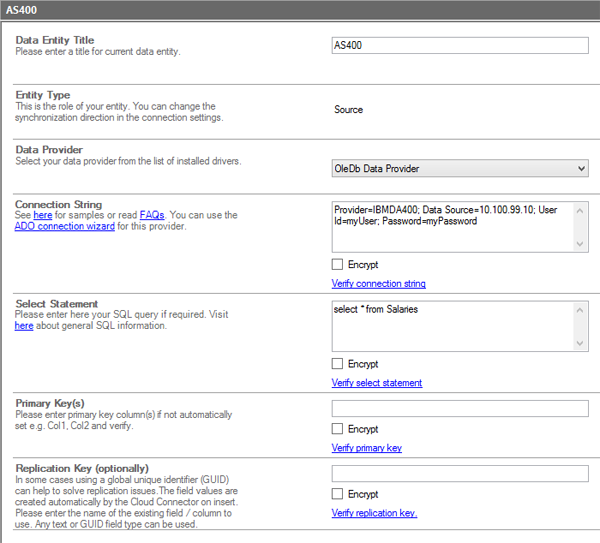Viewport: 600px width, 543px height.
Task: Focus the Replication Key input field
Action: [x=460, y=474]
